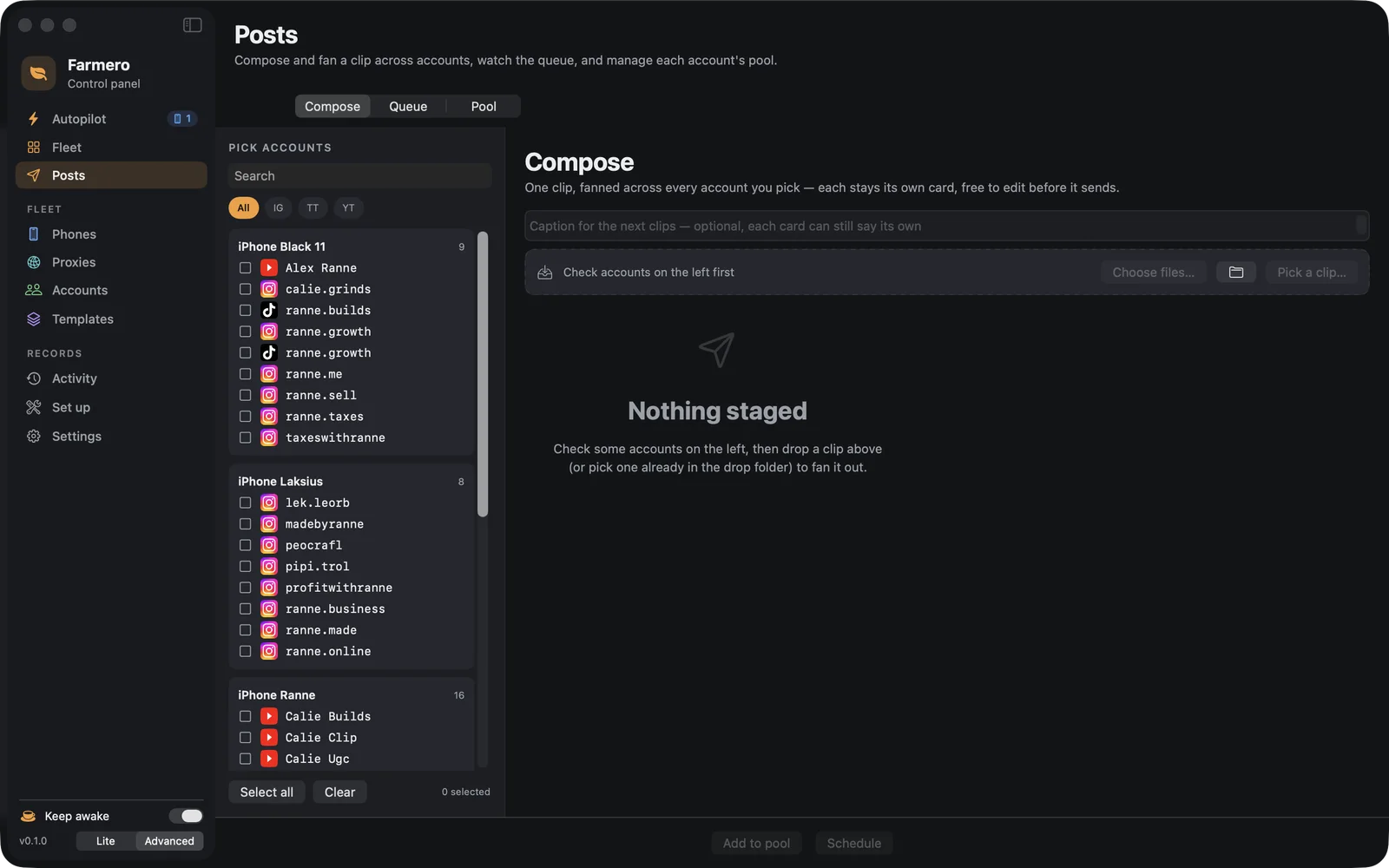Open Activity history icon
The height and width of the screenshot is (868, 1389).
(x=34, y=378)
